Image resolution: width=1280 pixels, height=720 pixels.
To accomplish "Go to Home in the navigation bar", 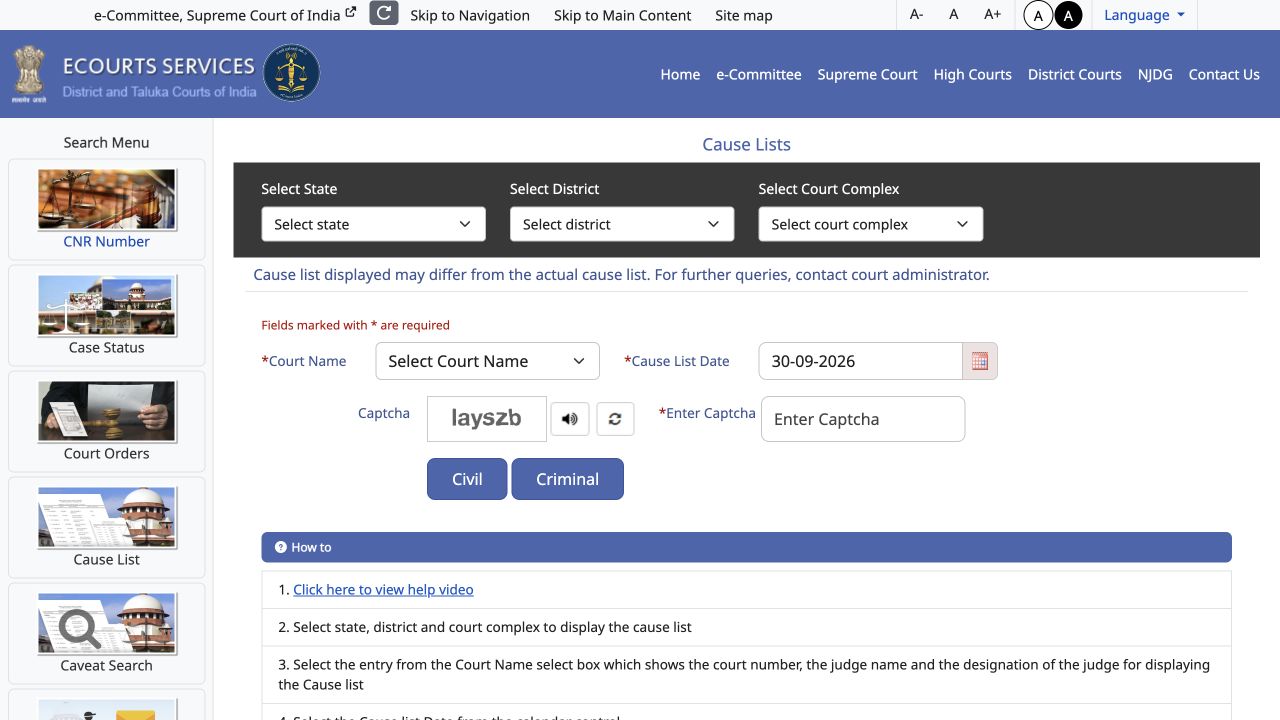I will pos(680,74).
